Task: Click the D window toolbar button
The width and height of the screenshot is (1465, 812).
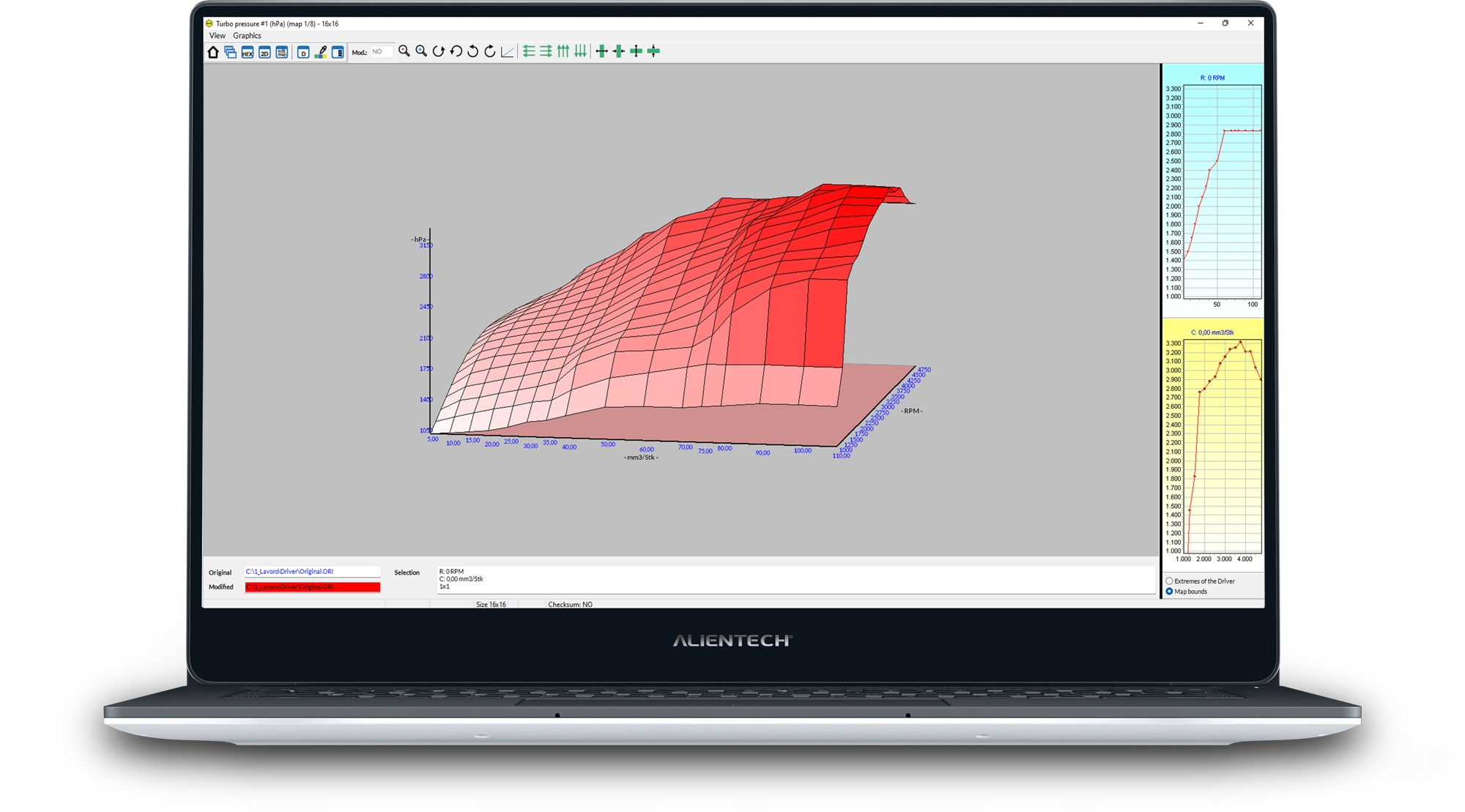Action: tap(303, 52)
